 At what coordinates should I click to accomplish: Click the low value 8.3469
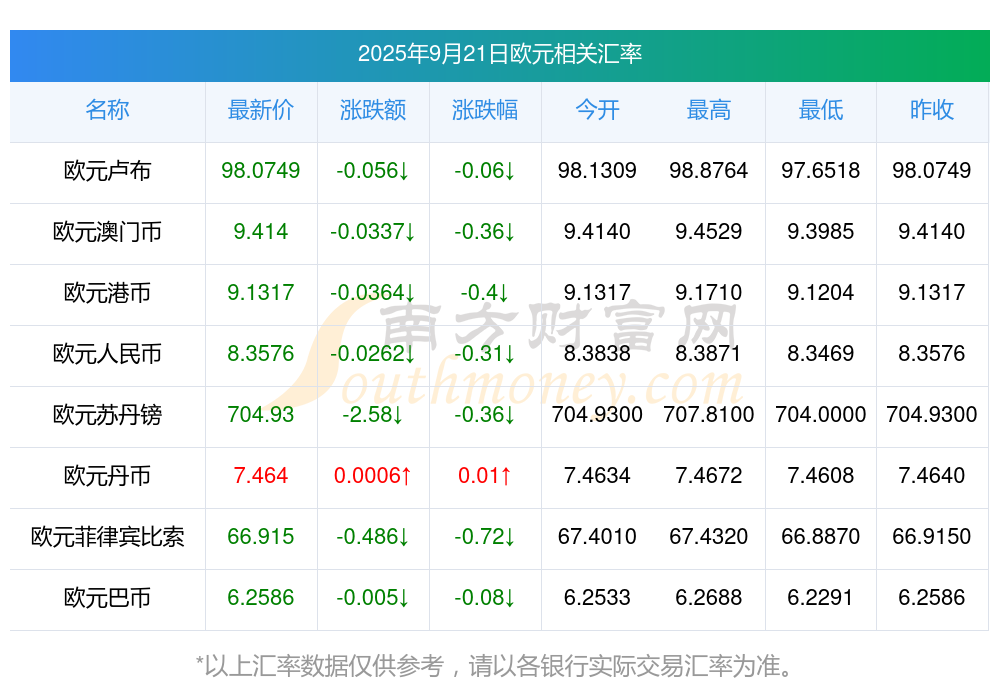tap(821, 353)
